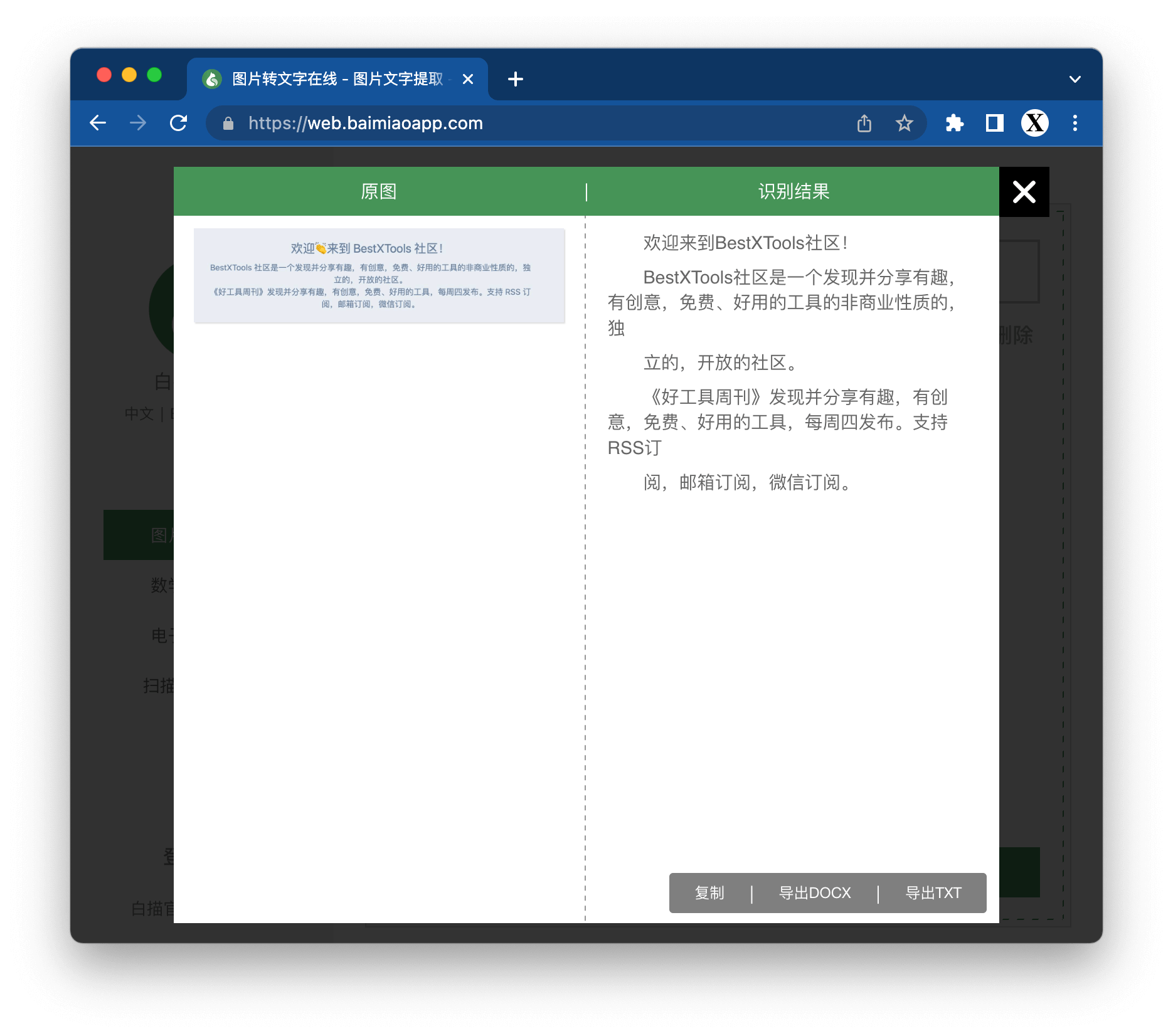
Task: Open the X profile avatar
Action: pyautogui.click(x=1035, y=123)
